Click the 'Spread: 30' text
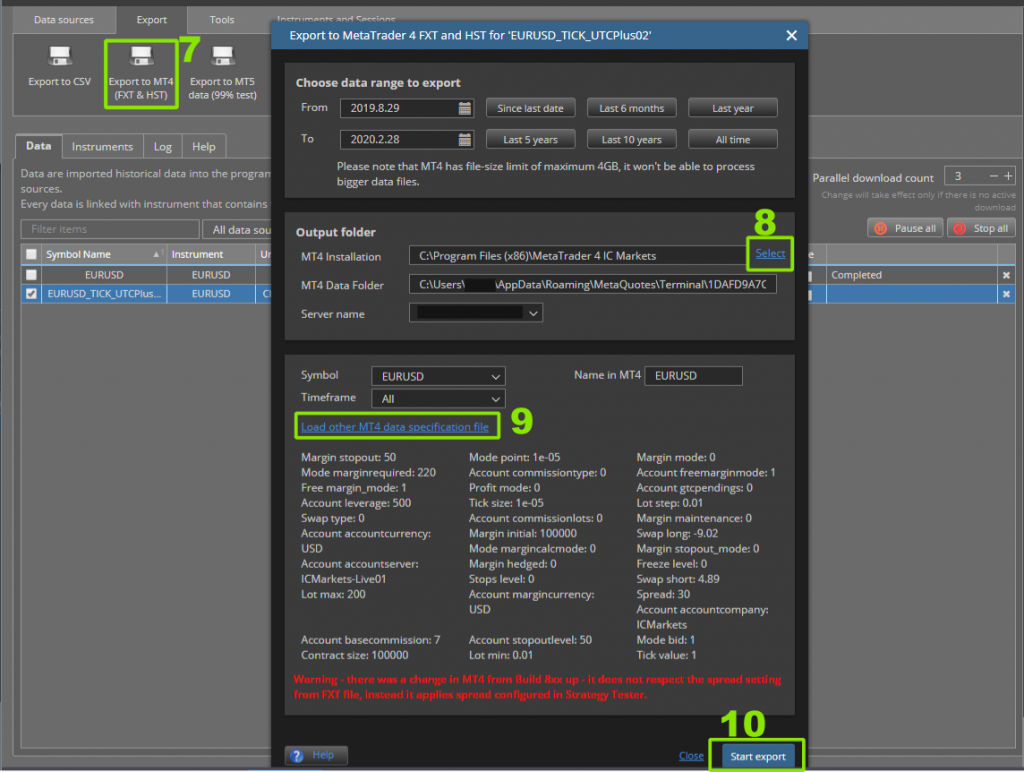Viewport: 1024px width, 772px height. click(663, 594)
